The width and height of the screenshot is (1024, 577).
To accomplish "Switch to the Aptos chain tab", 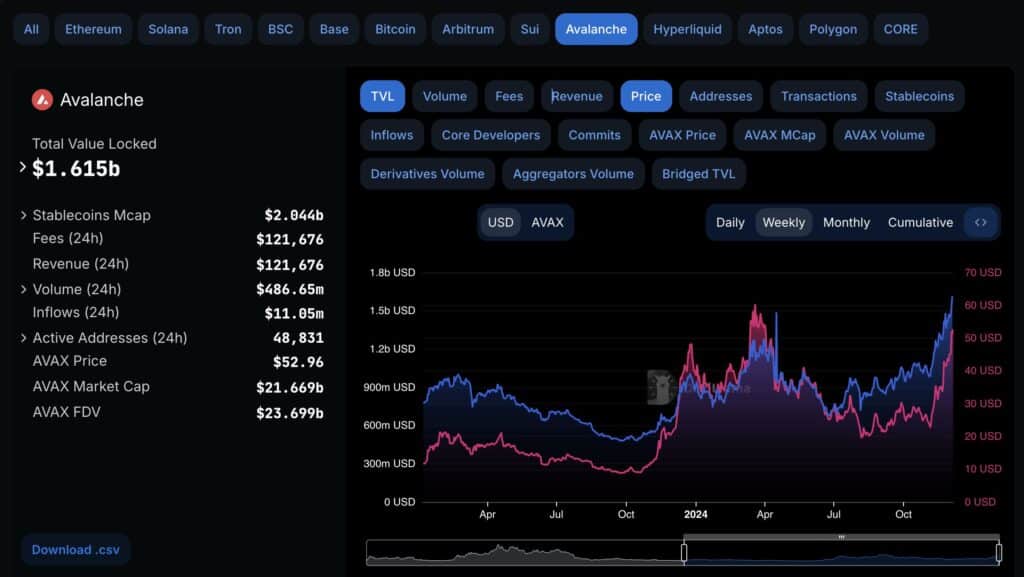I will 765,29.
